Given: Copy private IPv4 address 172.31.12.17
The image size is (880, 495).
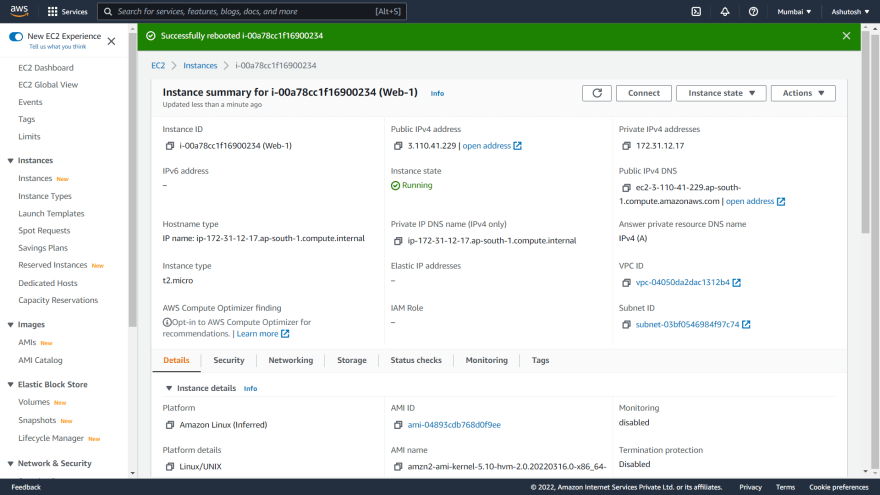Looking at the screenshot, I should 626,146.
